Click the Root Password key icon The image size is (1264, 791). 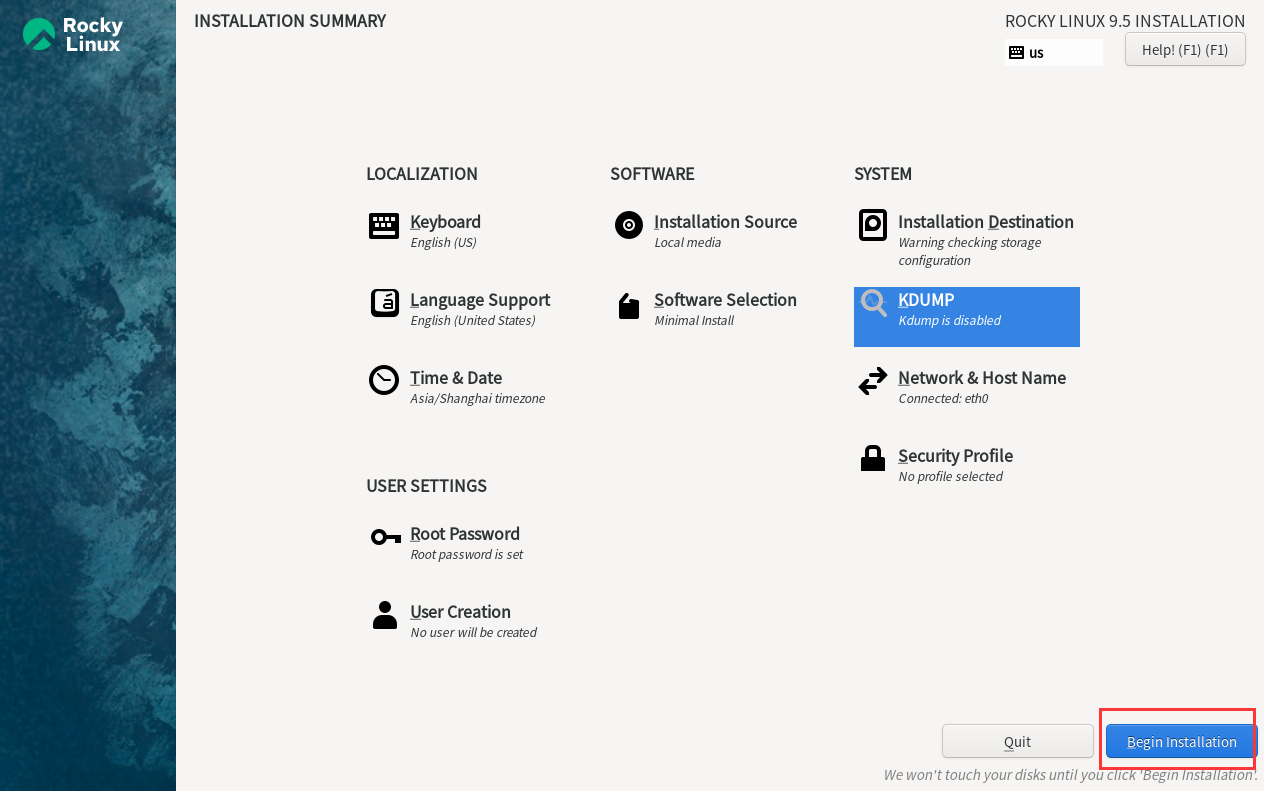[x=385, y=537]
